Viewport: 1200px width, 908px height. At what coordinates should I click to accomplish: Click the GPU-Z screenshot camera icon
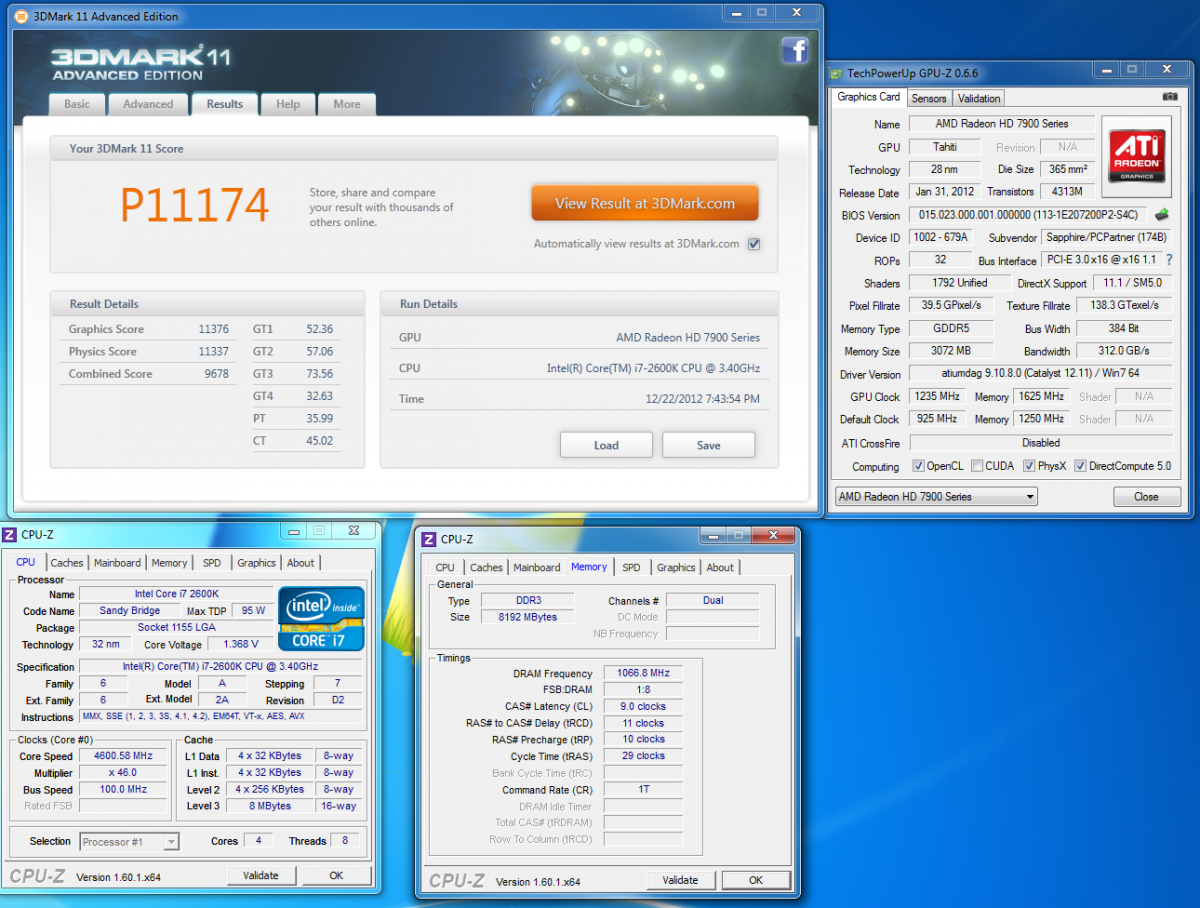(x=1169, y=97)
